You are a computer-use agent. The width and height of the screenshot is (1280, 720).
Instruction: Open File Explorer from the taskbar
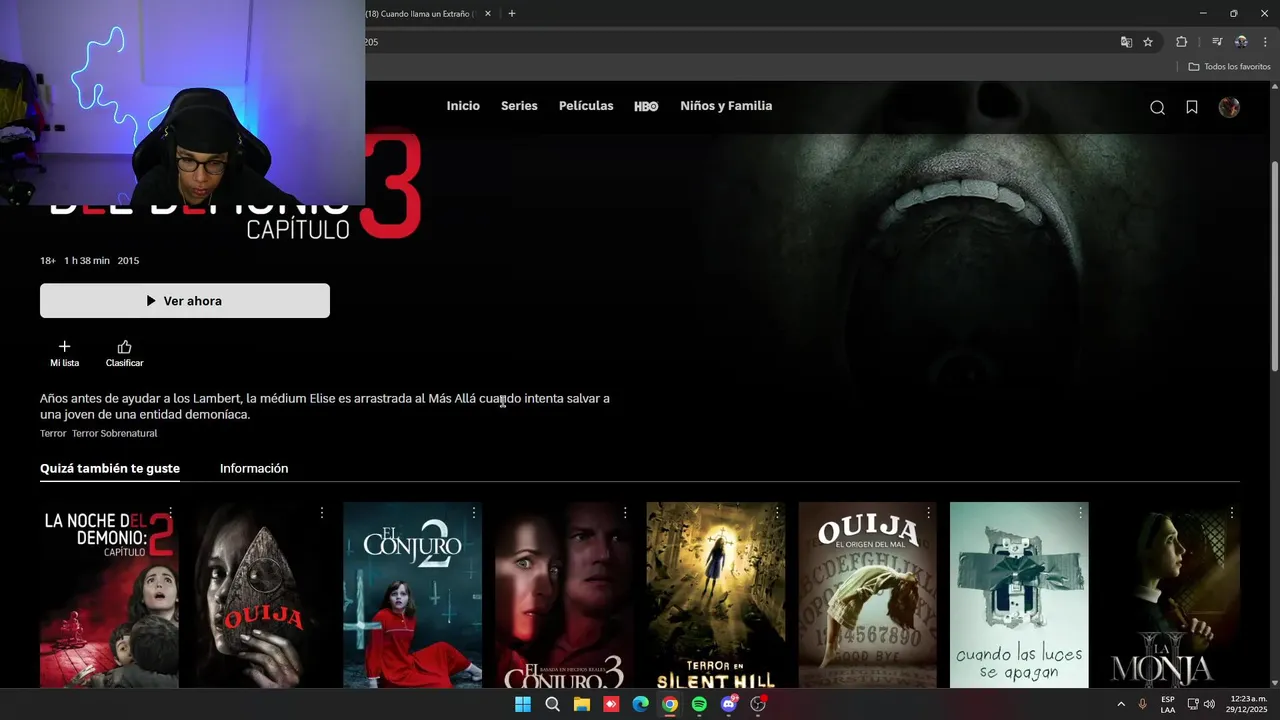click(x=582, y=704)
